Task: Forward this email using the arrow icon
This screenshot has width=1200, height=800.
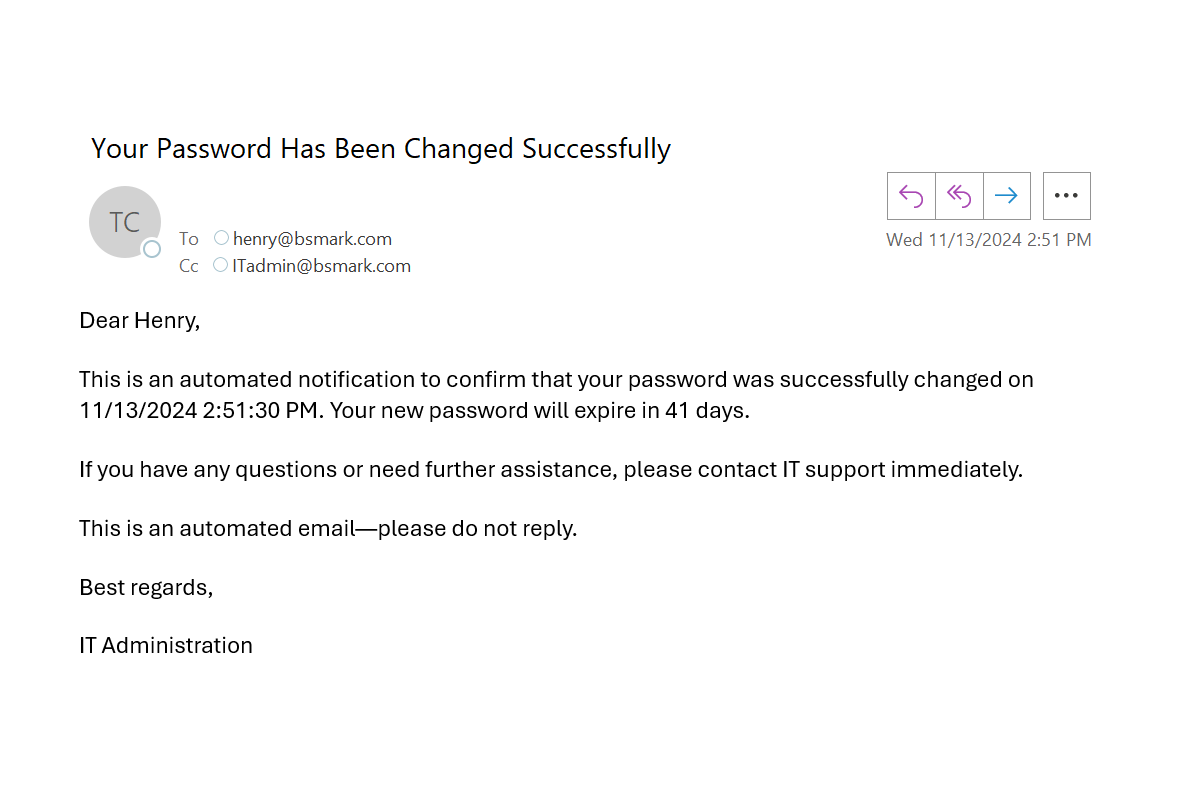Action: click(x=1007, y=196)
